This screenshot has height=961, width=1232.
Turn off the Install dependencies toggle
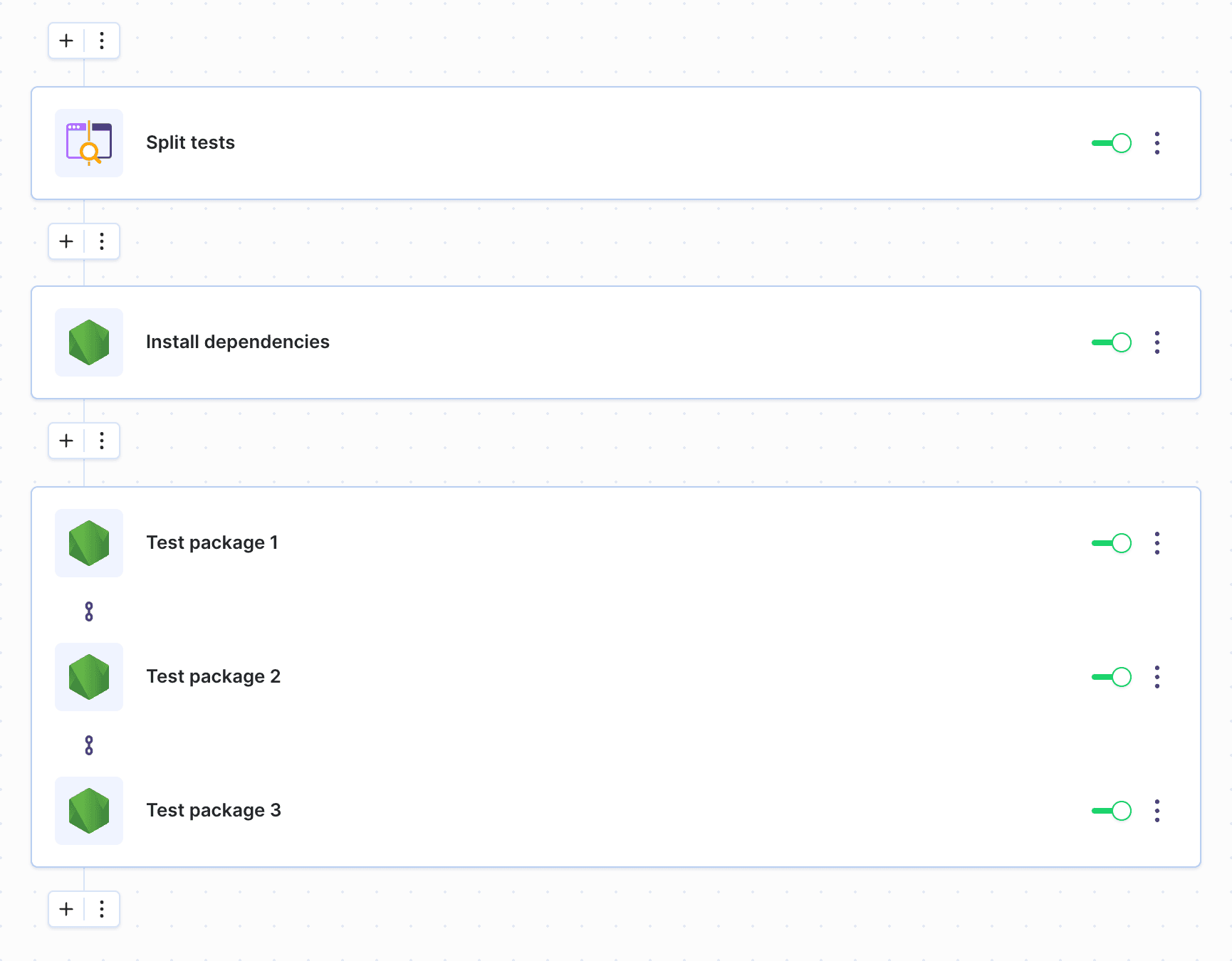click(x=1111, y=342)
